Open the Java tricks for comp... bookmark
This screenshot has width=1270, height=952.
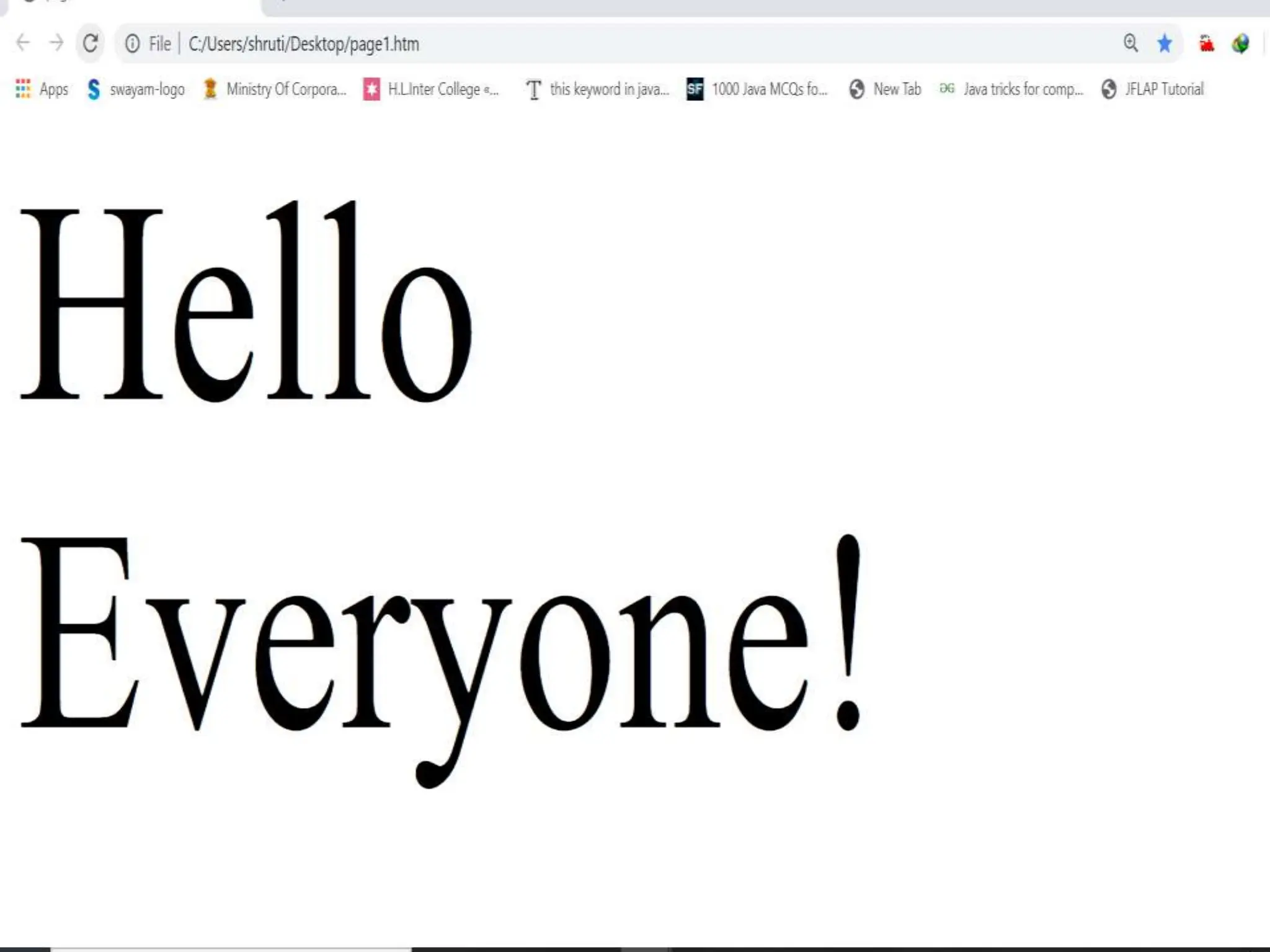pos(1011,89)
